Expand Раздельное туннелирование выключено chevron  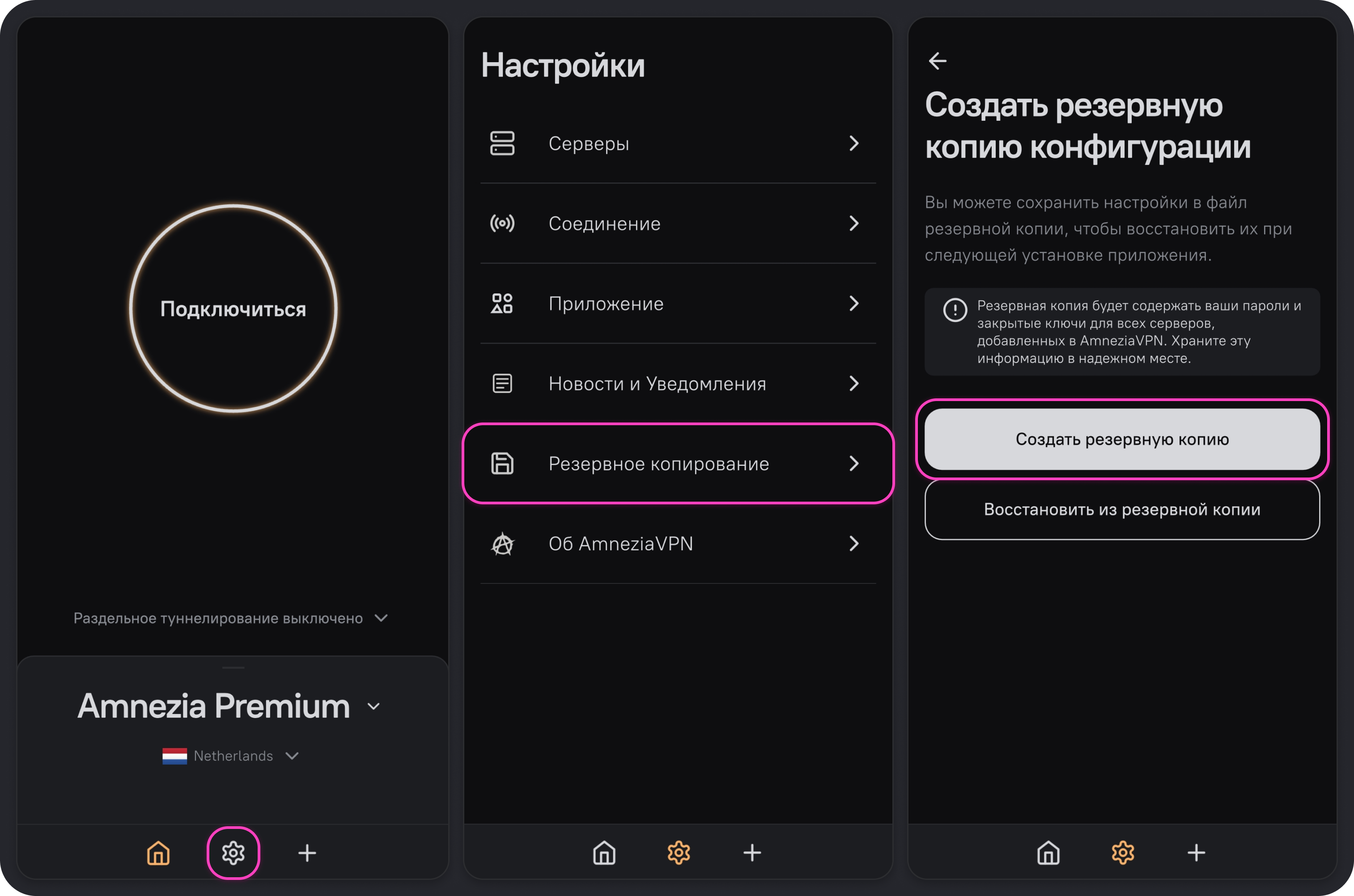(x=381, y=618)
